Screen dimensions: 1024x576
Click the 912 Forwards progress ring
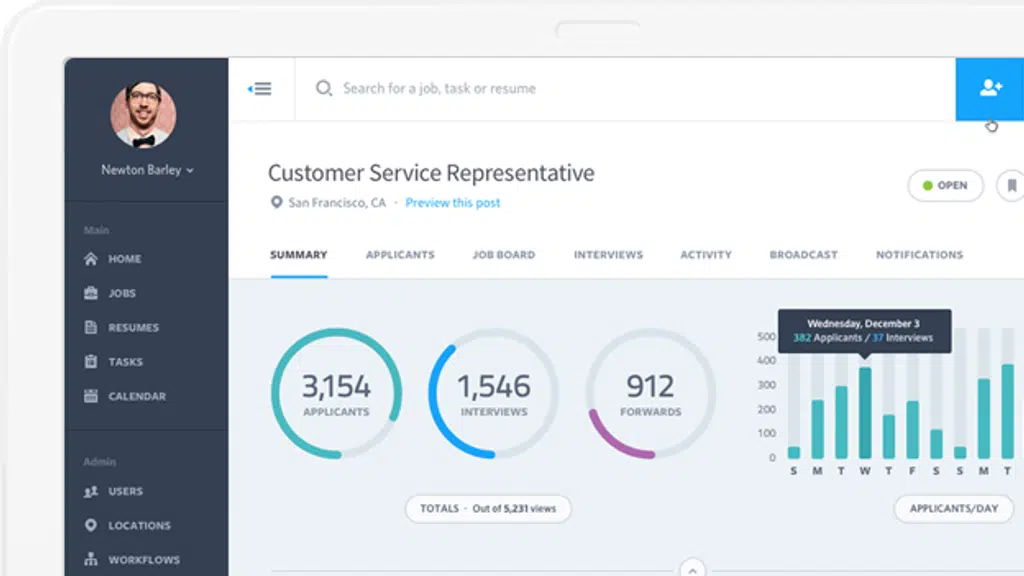point(650,393)
